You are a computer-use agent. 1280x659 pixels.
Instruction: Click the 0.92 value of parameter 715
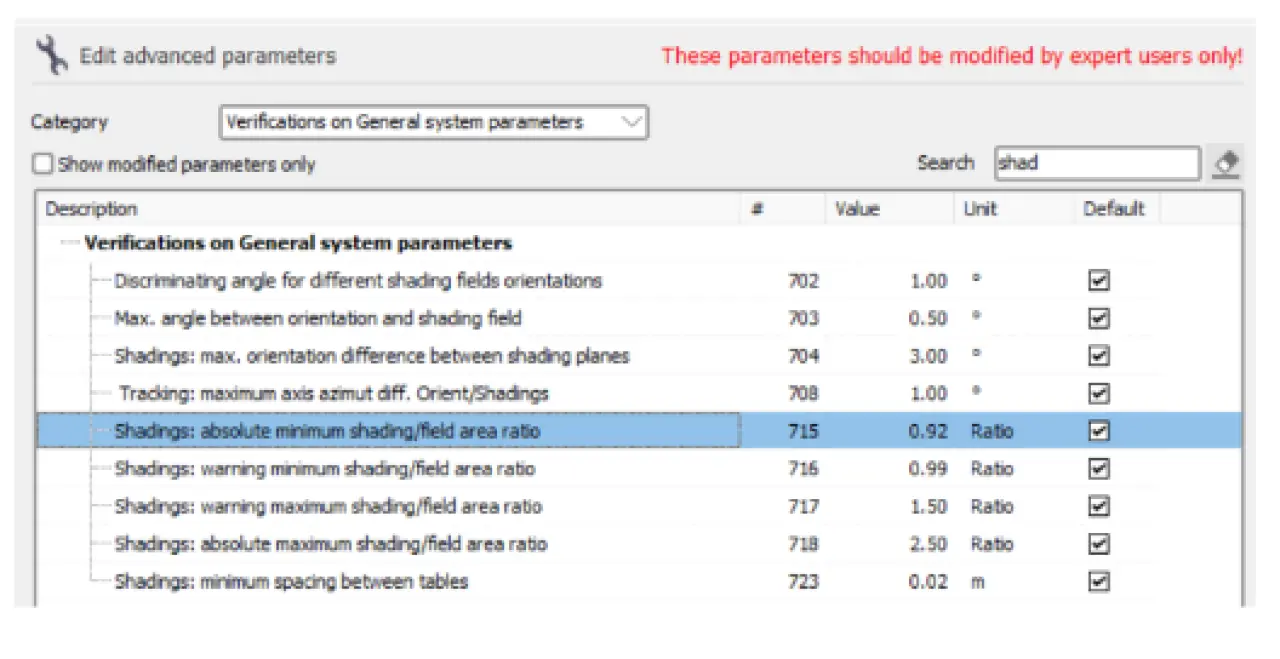tap(927, 431)
